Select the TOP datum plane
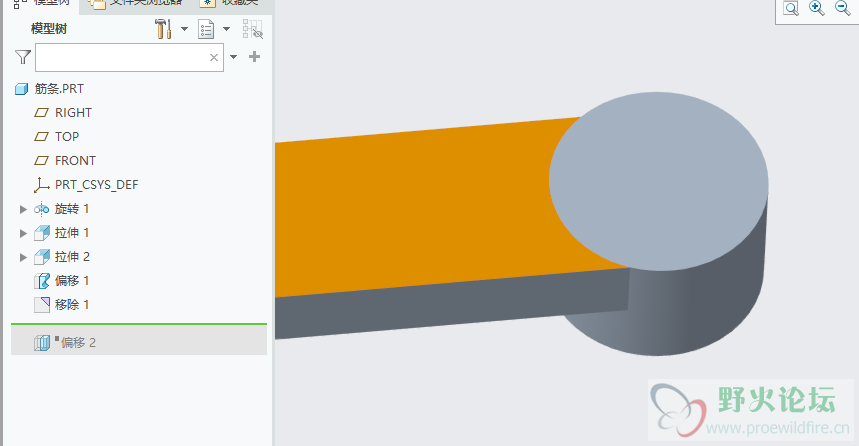 coord(67,136)
